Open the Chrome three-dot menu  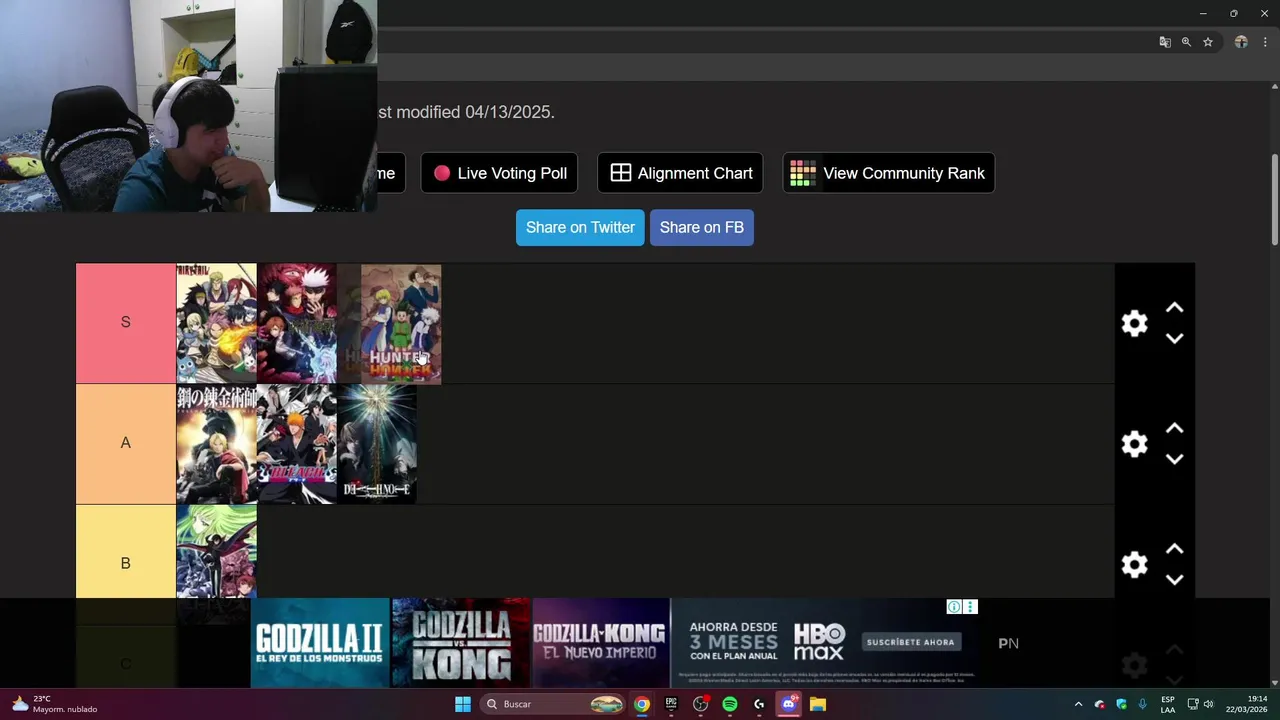pyautogui.click(x=1265, y=42)
